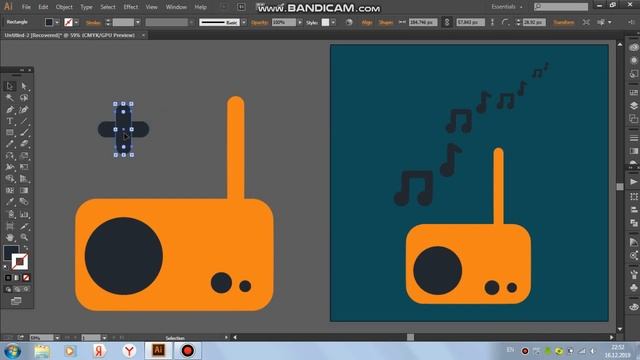The width and height of the screenshot is (640, 360).
Task: Select the Scale tool
Action: [24, 156]
